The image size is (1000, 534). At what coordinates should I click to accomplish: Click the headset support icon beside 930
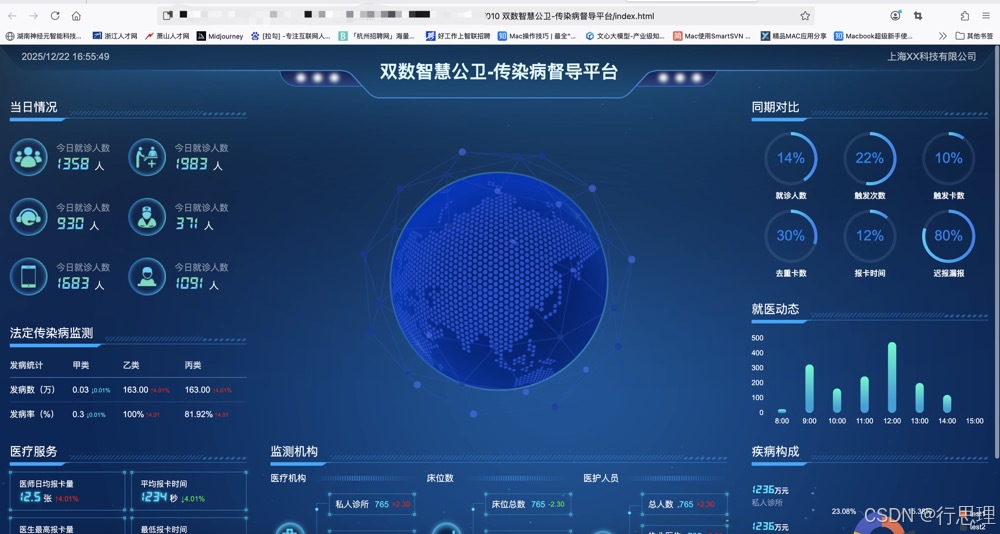29,217
